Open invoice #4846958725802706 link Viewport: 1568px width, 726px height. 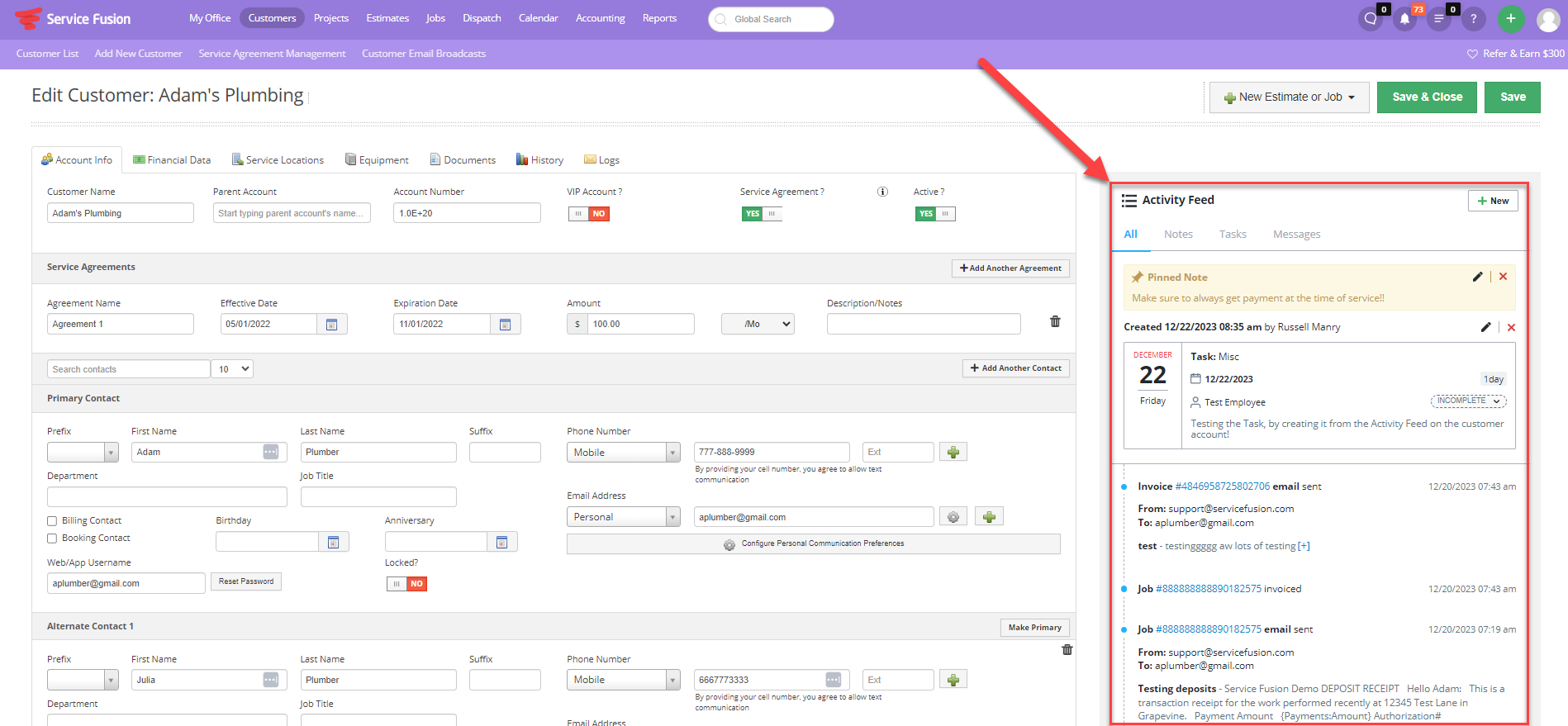point(1222,486)
